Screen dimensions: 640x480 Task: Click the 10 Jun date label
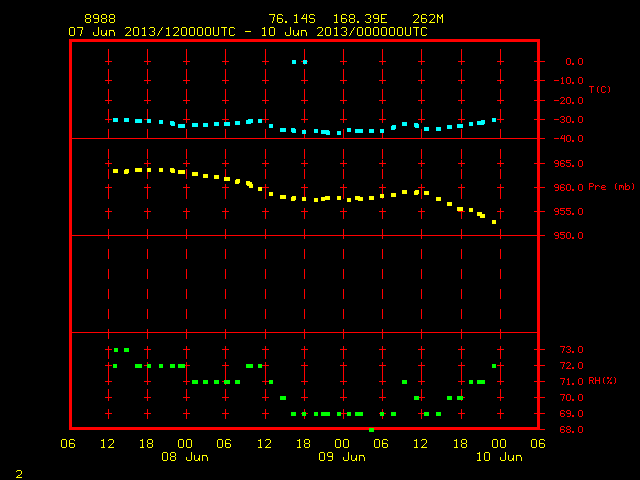(x=499, y=457)
